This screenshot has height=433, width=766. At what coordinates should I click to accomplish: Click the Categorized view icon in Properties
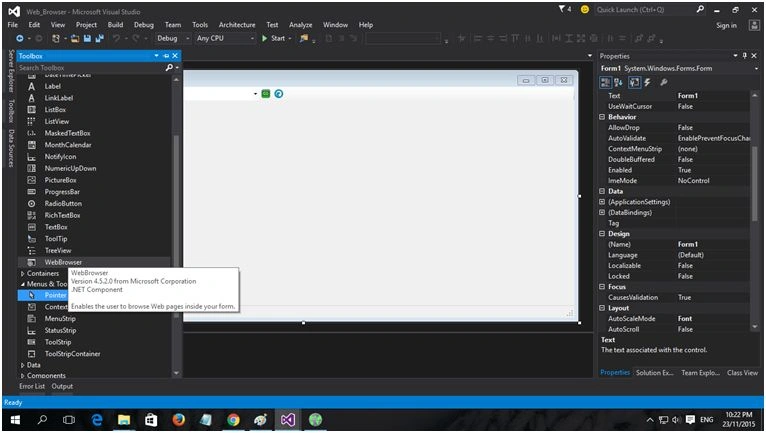[x=605, y=83]
